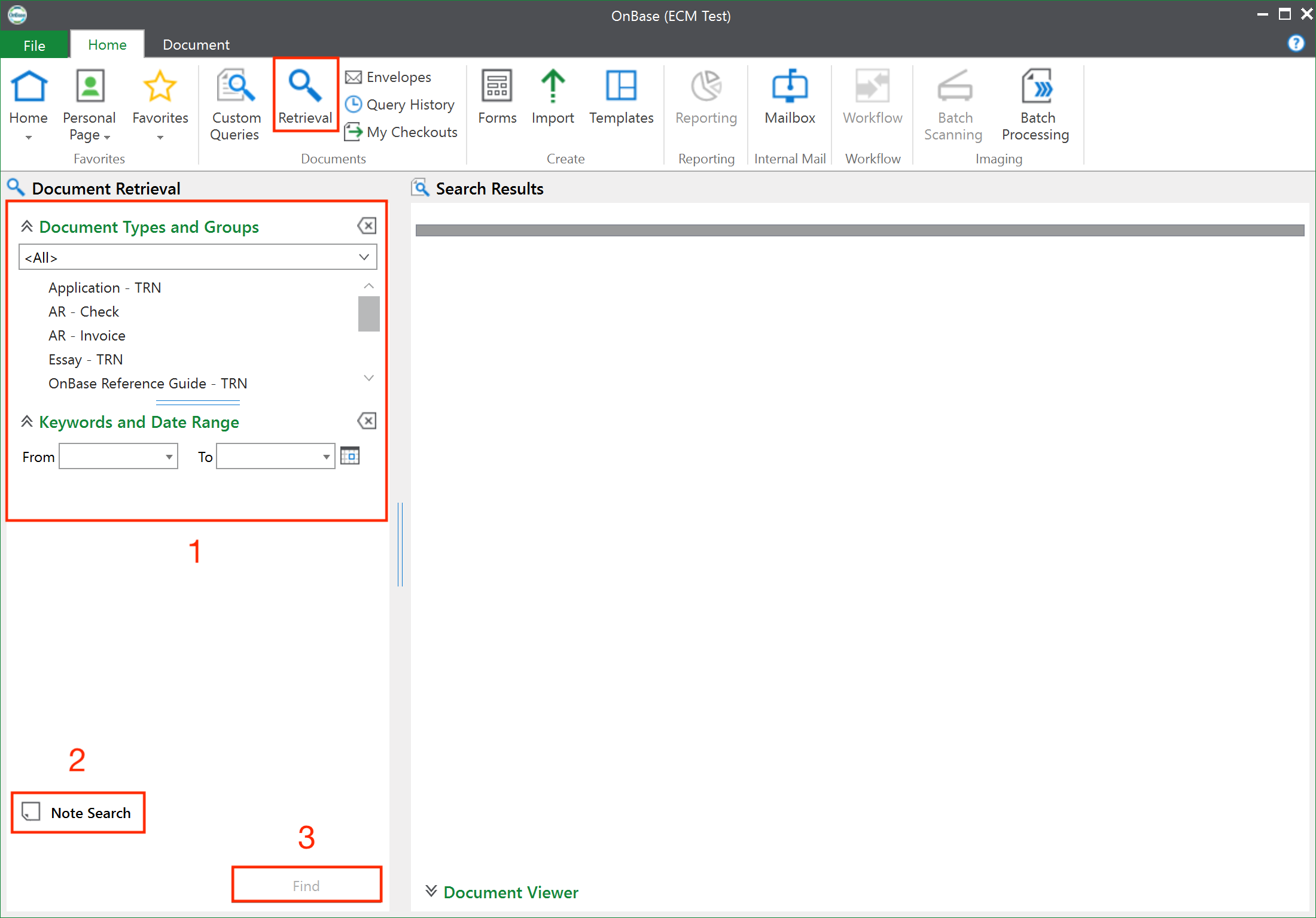This screenshot has height=918, width=1316.
Task: Click the Find button
Action: [306, 884]
